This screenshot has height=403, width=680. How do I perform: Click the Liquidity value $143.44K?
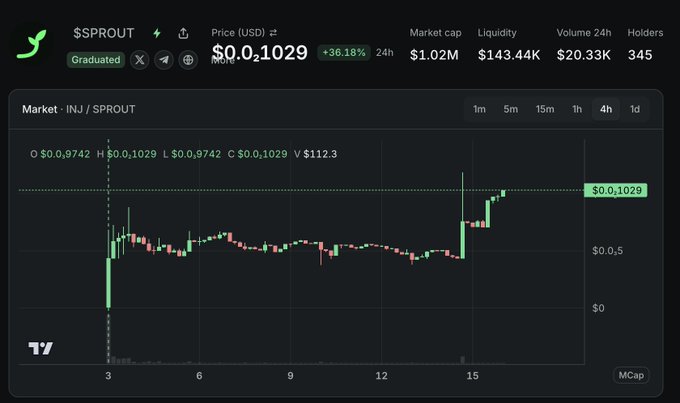[x=509, y=55]
